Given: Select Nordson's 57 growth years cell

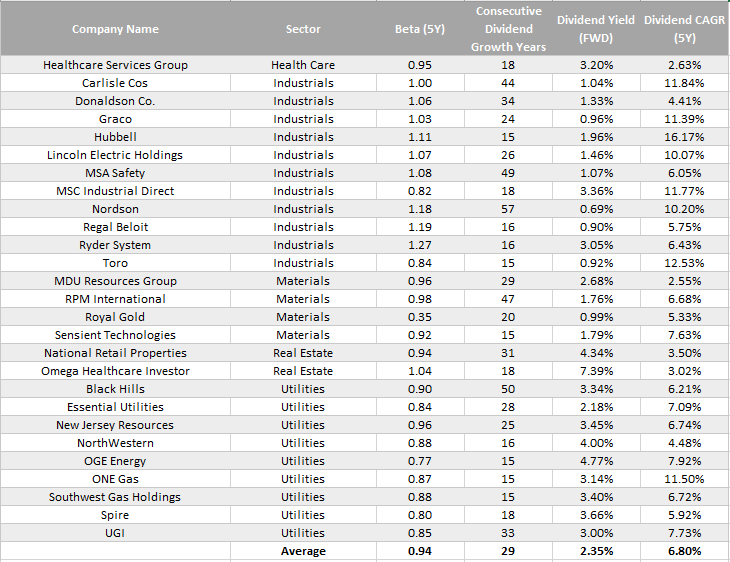Looking at the screenshot, I should [508, 209].
